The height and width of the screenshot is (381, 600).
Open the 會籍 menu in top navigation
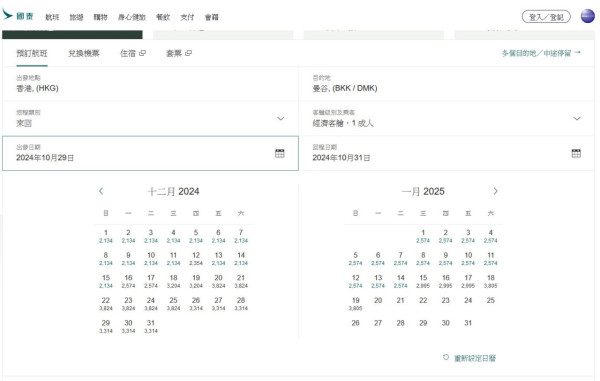coord(212,17)
